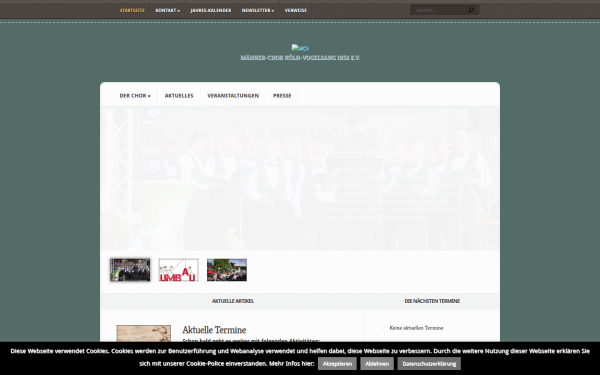This screenshot has width=600, height=375.
Task: Click the Die nächsten Termine header
Action: [432, 301]
